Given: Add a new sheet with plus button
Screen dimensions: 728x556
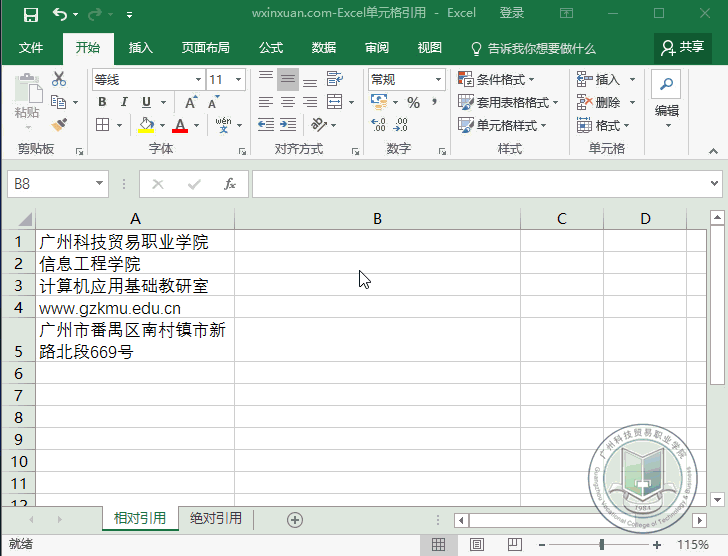Looking at the screenshot, I should pyautogui.click(x=294, y=519).
